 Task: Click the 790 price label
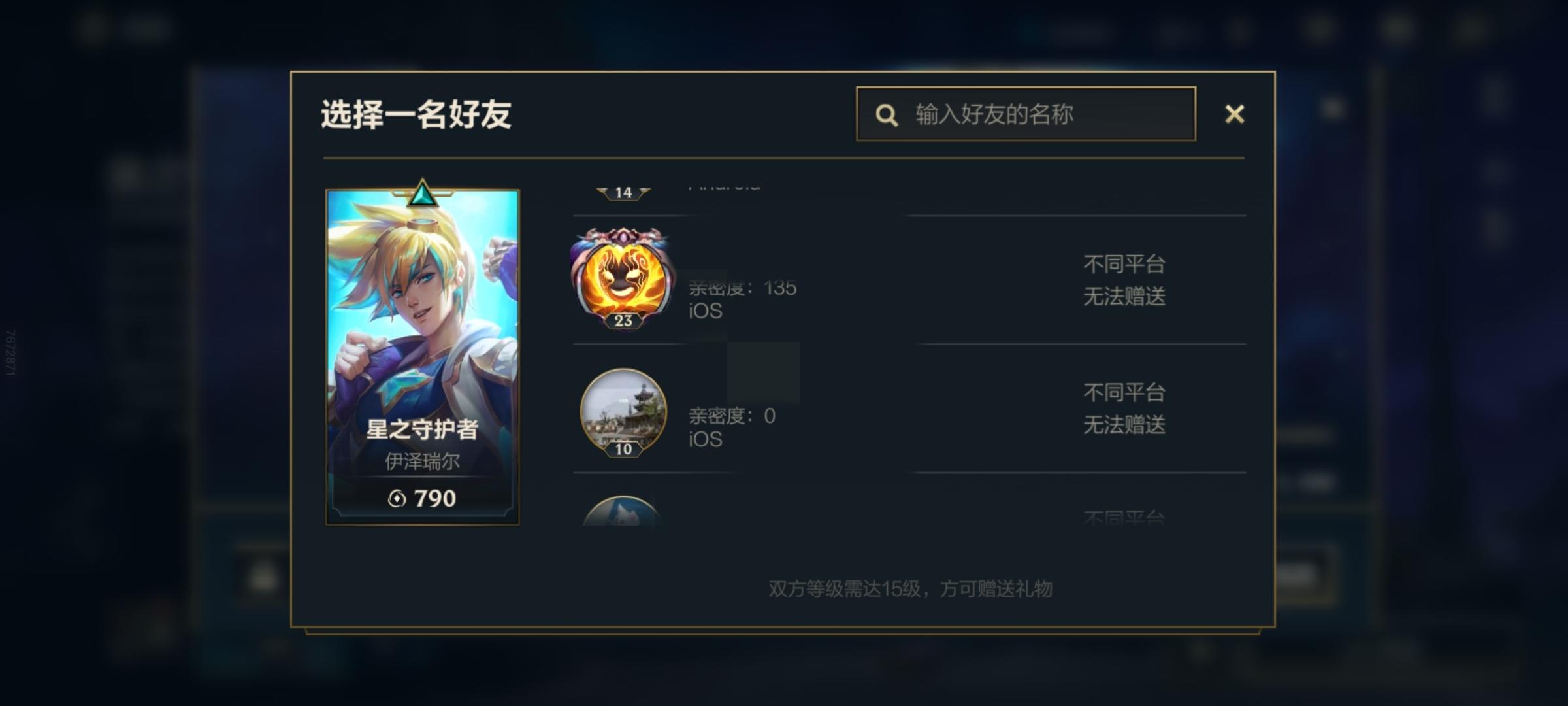tap(434, 499)
